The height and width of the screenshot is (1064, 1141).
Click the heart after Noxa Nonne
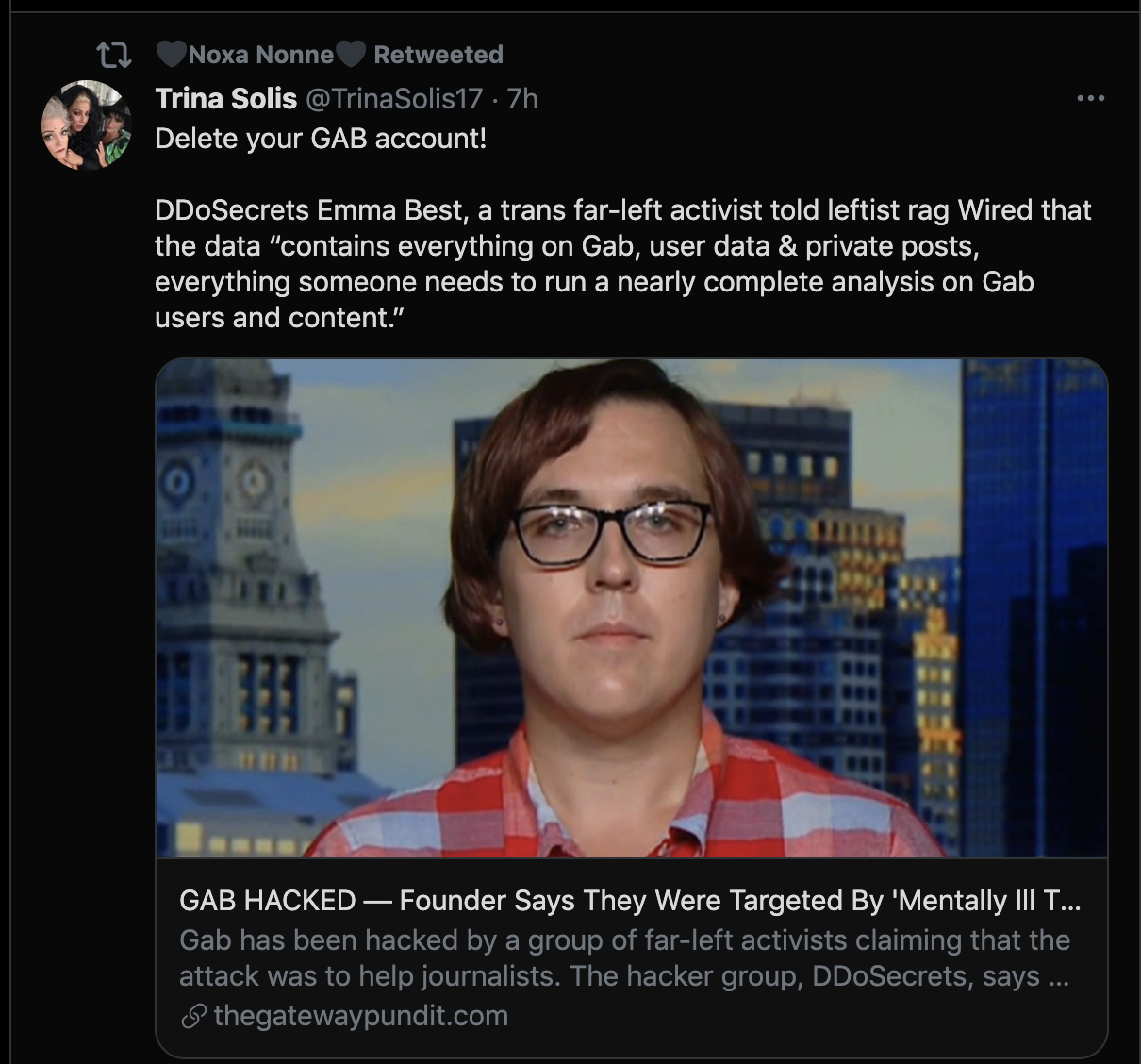(x=350, y=55)
